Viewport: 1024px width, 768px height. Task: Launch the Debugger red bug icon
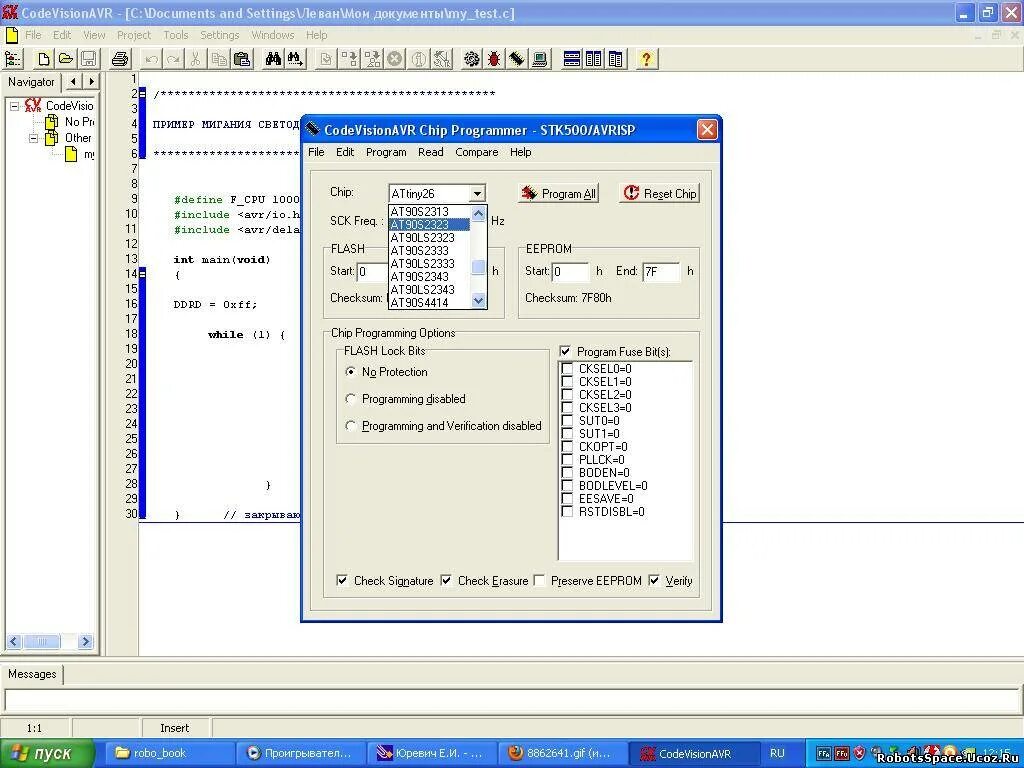494,59
